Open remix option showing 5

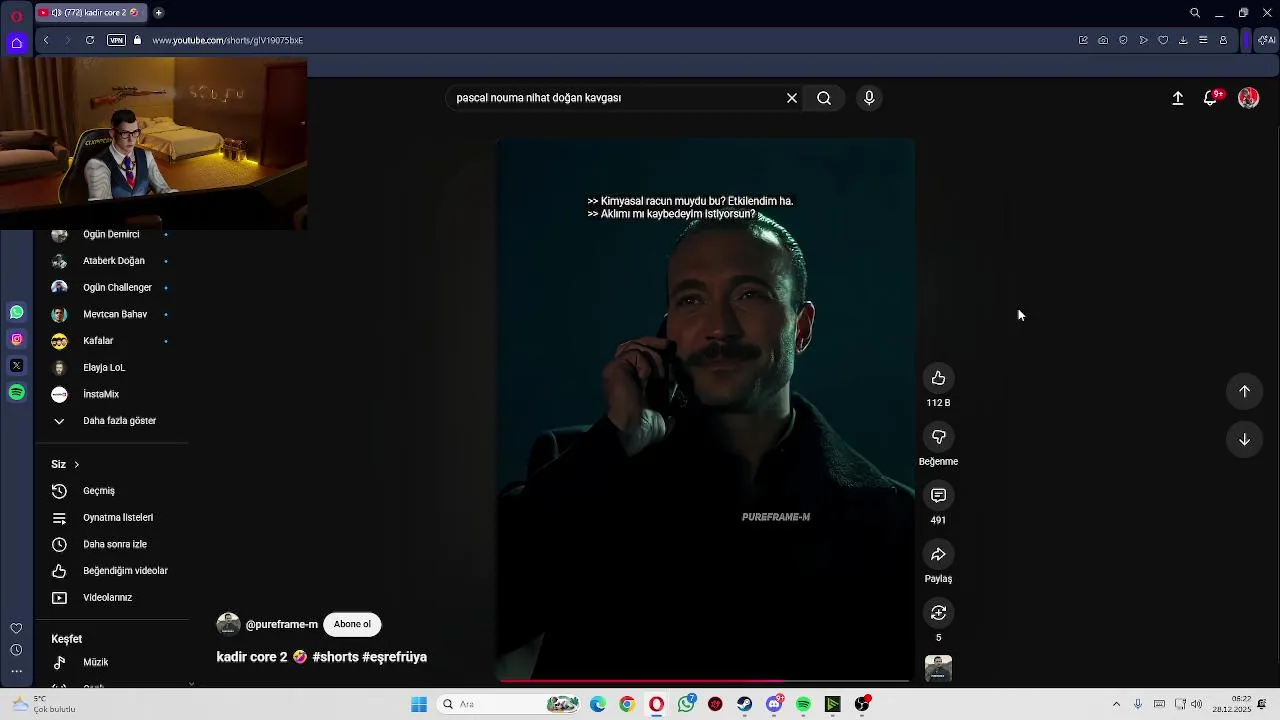pos(938,613)
